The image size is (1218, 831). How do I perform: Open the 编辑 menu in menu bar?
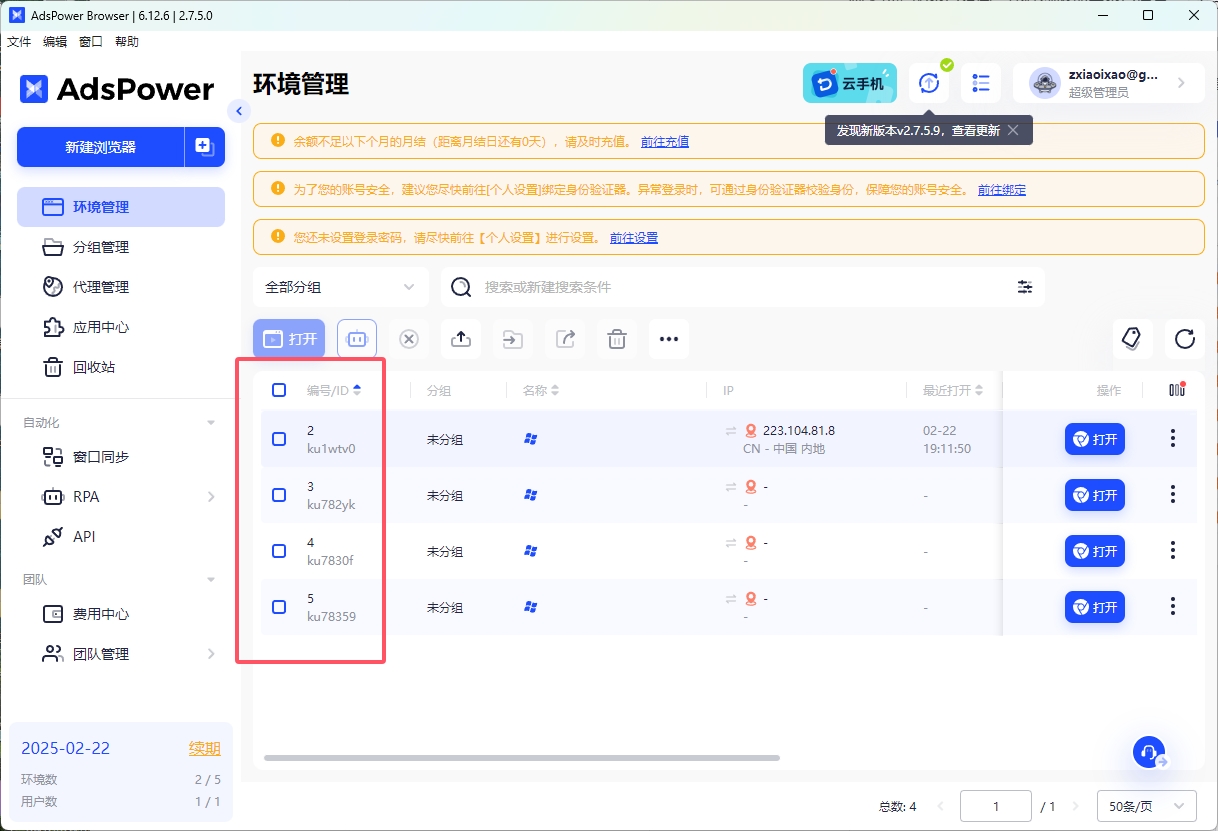point(55,42)
